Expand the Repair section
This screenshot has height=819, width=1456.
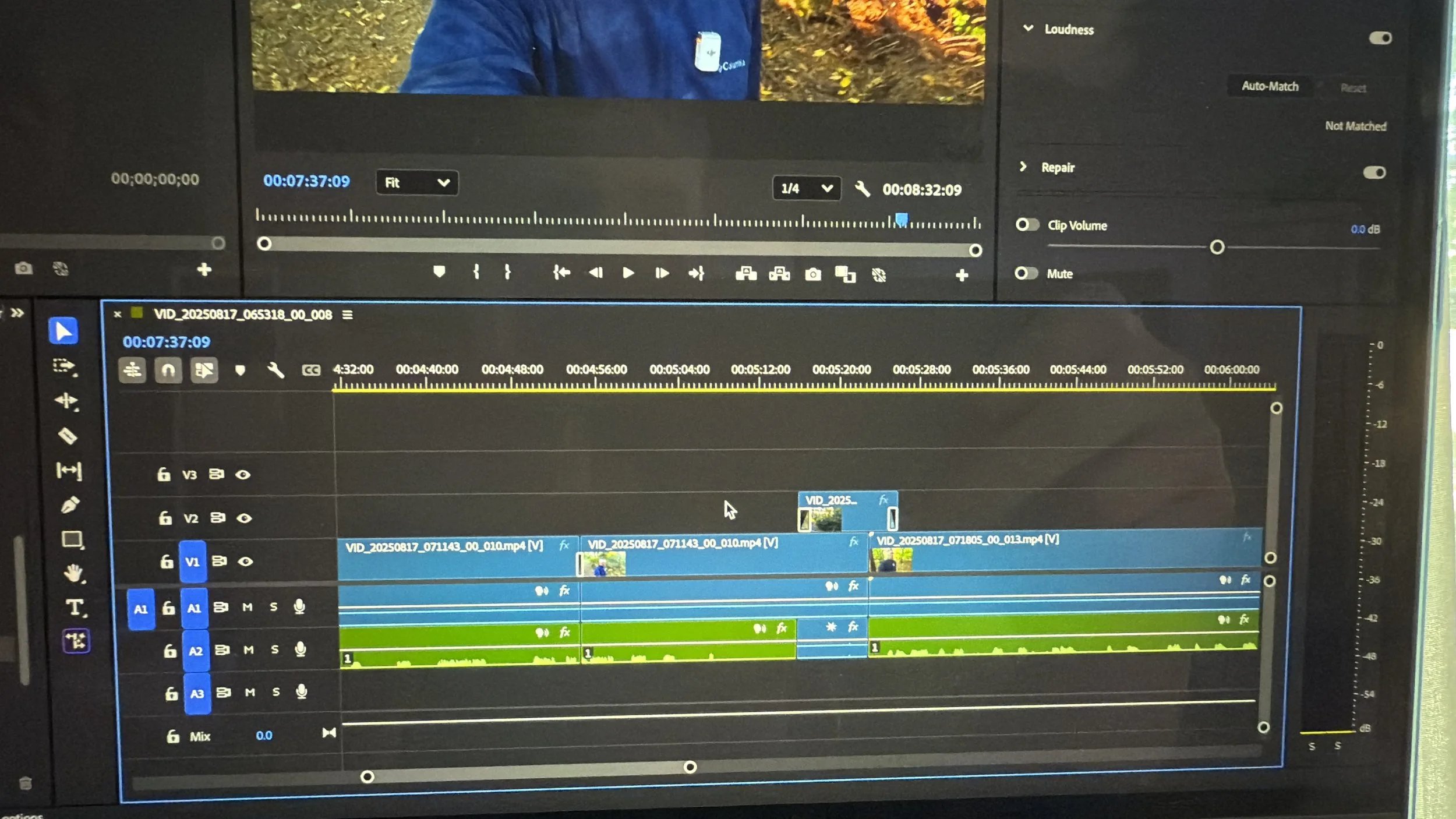point(1023,167)
